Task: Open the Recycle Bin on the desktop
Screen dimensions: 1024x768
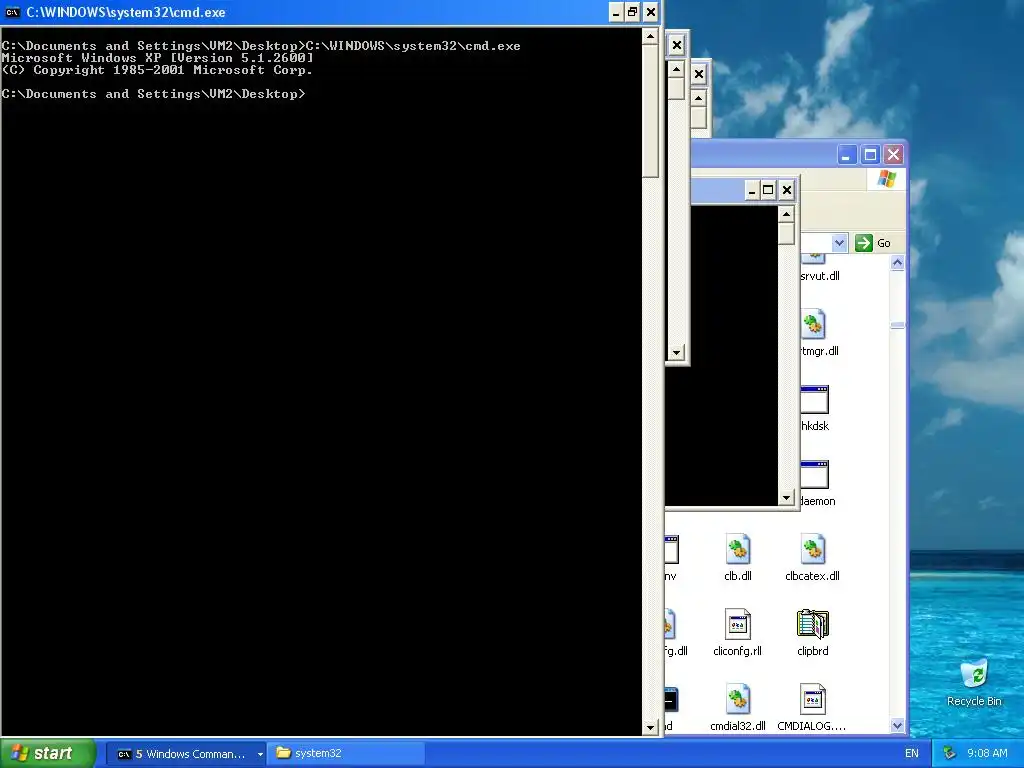Action: pos(974,674)
